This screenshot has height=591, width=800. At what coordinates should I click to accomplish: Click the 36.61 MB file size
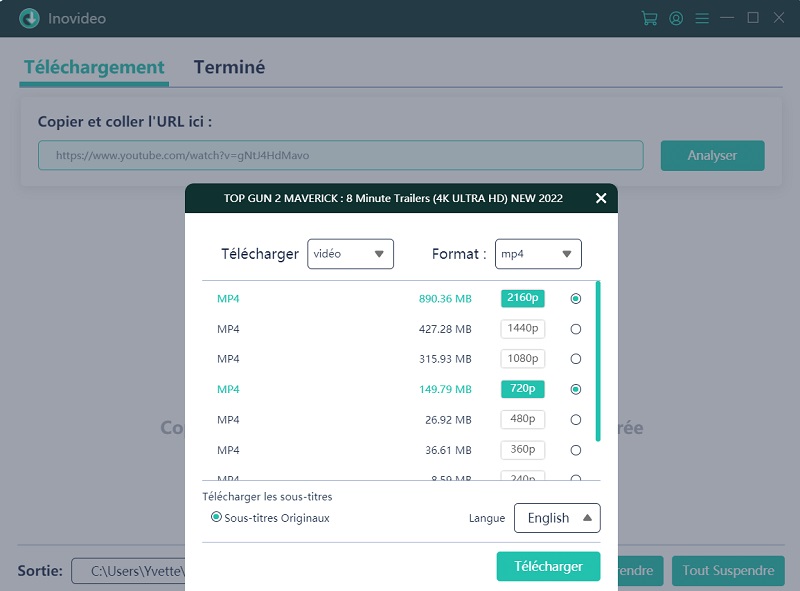(448, 450)
